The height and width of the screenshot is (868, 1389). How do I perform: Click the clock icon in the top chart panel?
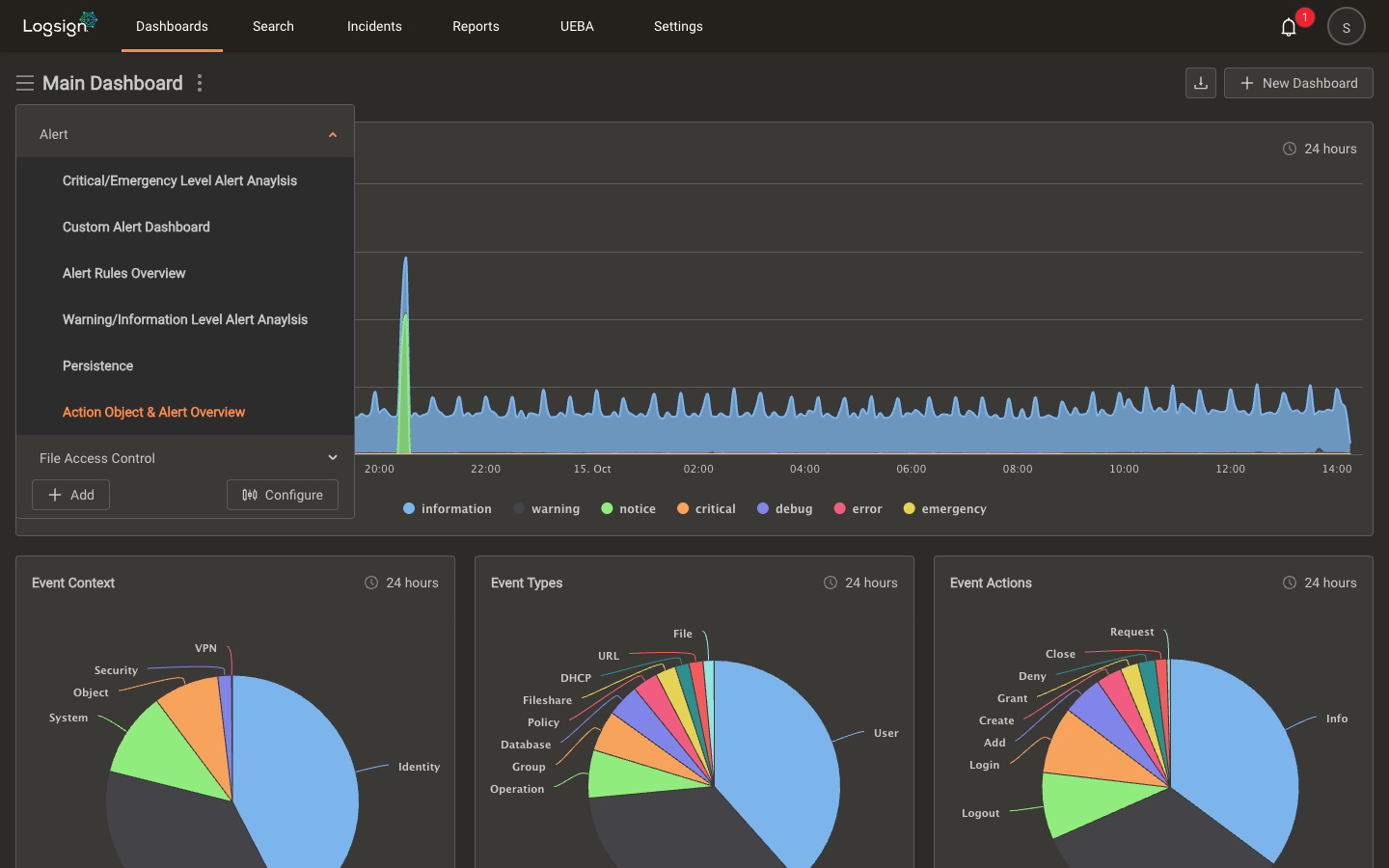coord(1290,149)
